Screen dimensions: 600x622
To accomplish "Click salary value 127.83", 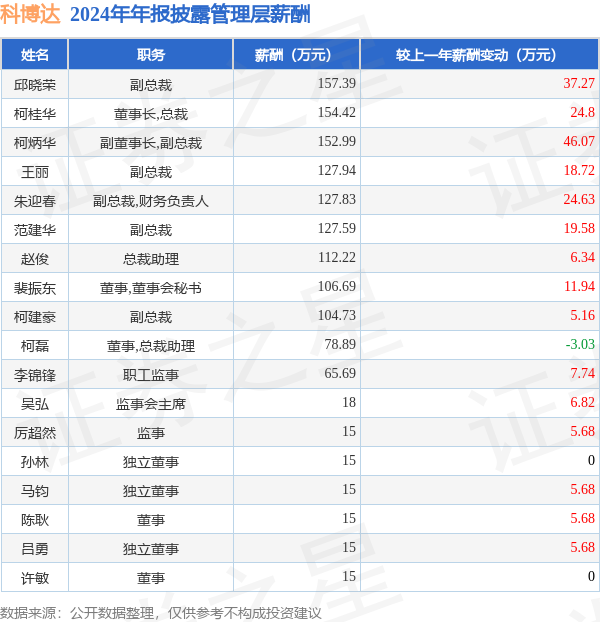I will pyautogui.click(x=337, y=199).
